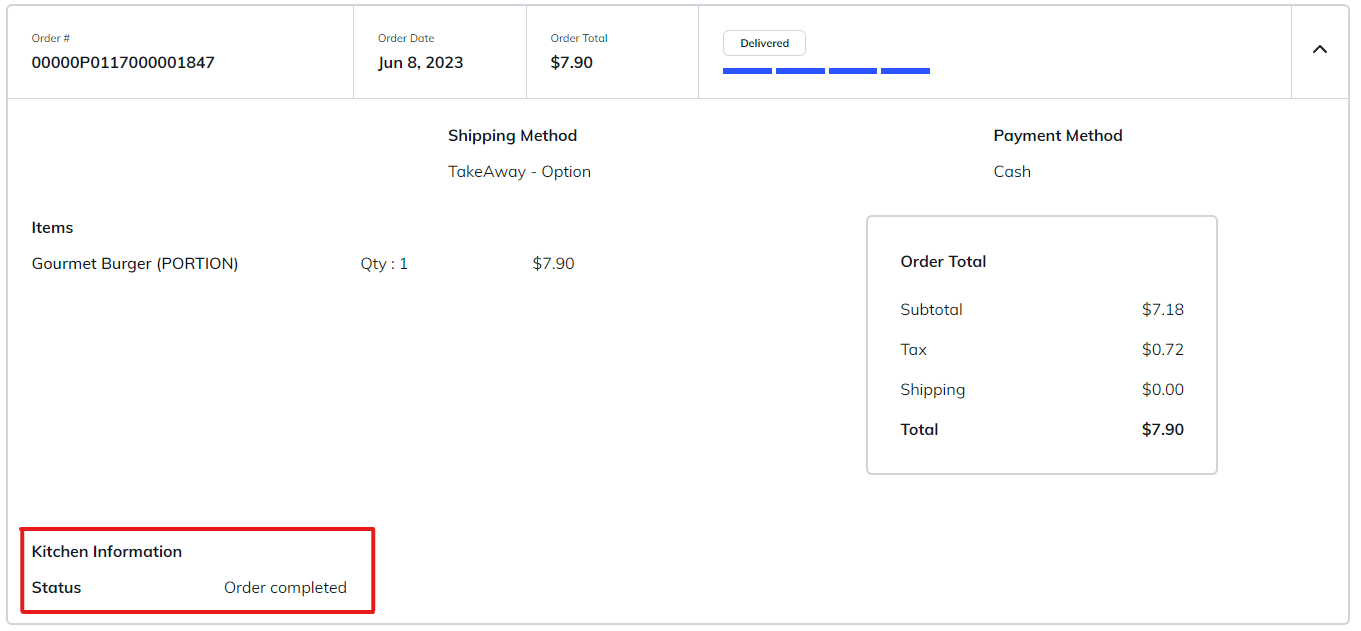Screen dimensions: 1361x631
Task: Click the Order completed status text
Action: (x=285, y=588)
